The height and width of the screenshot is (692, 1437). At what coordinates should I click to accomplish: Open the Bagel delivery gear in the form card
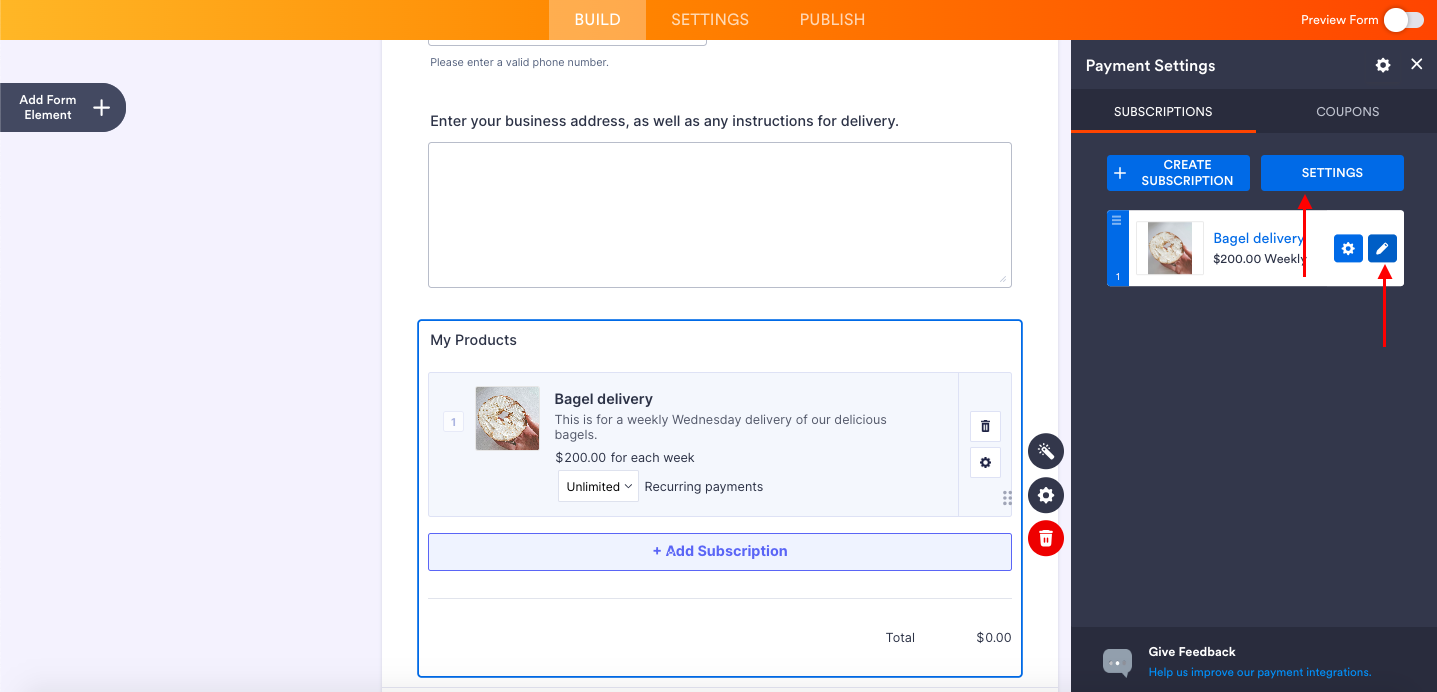point(985,462)
